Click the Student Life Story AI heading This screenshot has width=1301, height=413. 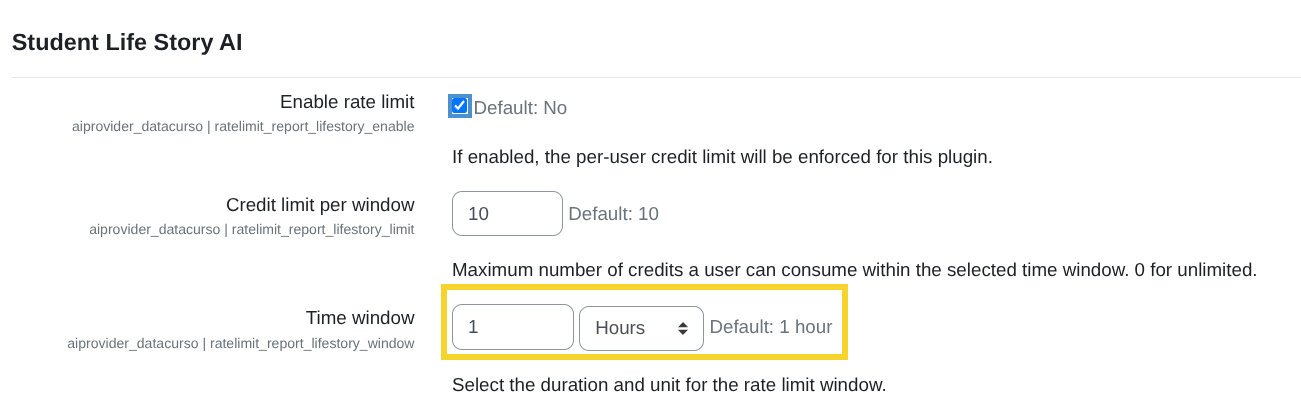click(127, 43)
